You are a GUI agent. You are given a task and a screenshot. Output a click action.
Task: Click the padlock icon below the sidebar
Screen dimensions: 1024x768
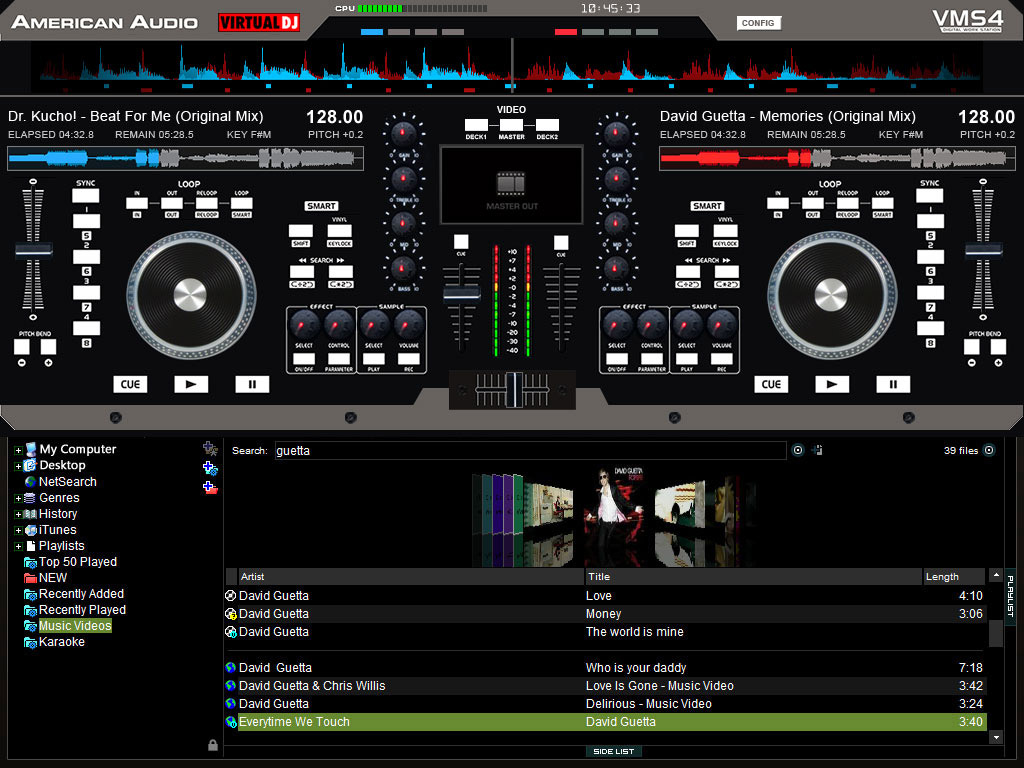coord(211,744)
